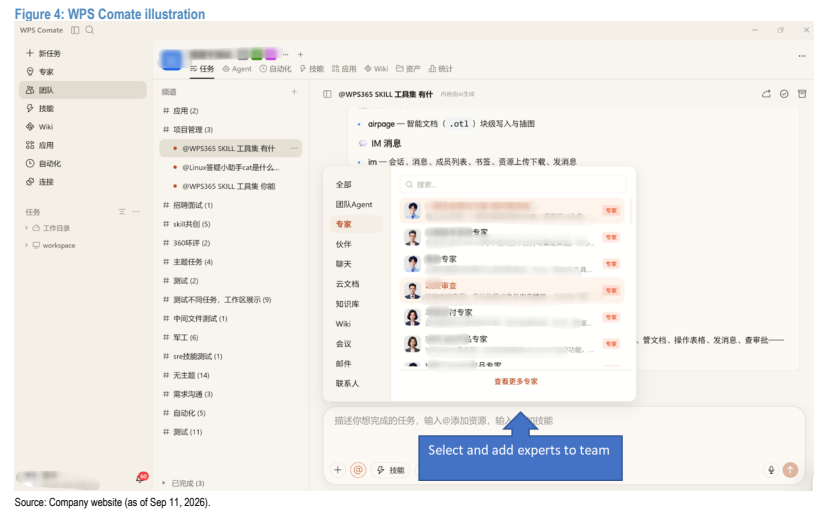Open 自动化 in the left sidebar
Image resolution: width=828 pixels, height=523 pixels.
point(43,164)
